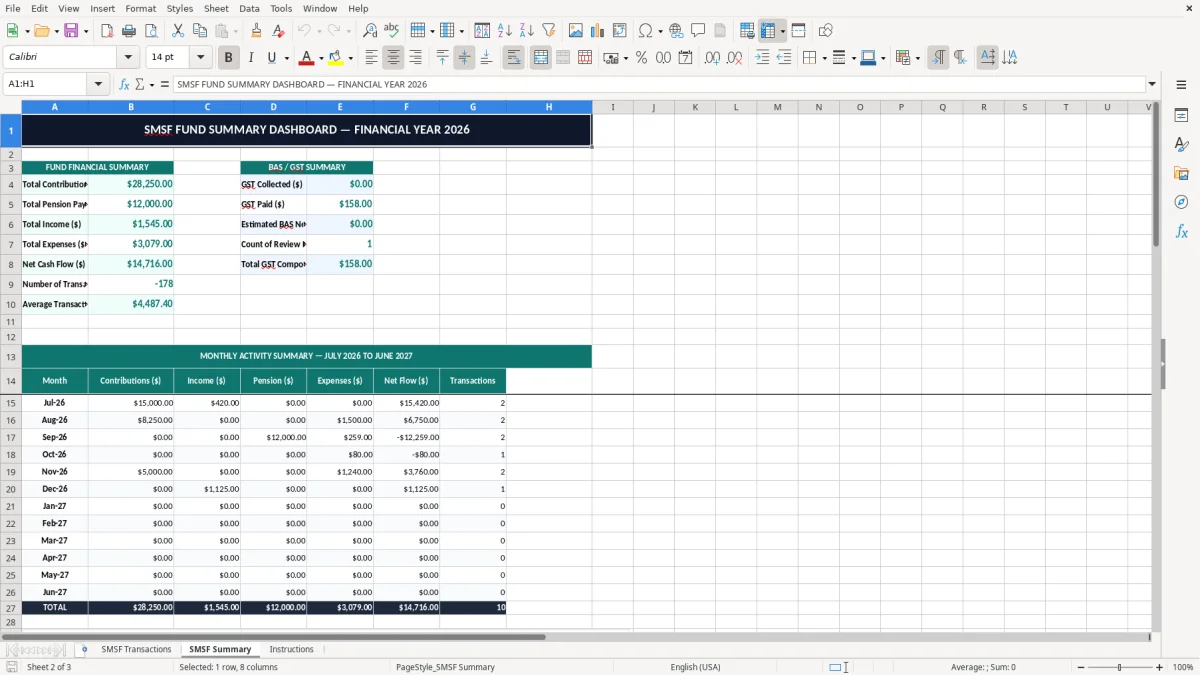
Task: Expand the background color dropdown arrow
Action: pos(350,58)
